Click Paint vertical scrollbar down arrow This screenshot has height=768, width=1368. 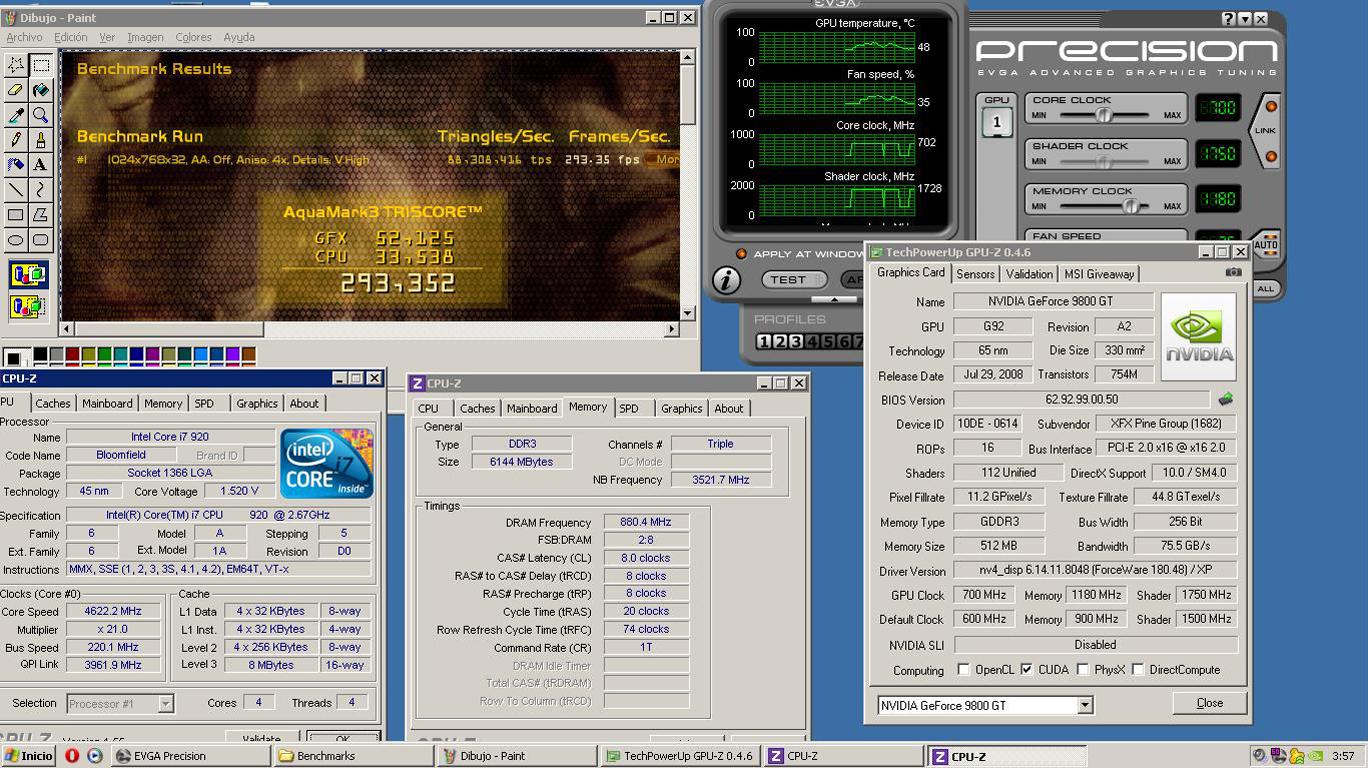[687, 313]
